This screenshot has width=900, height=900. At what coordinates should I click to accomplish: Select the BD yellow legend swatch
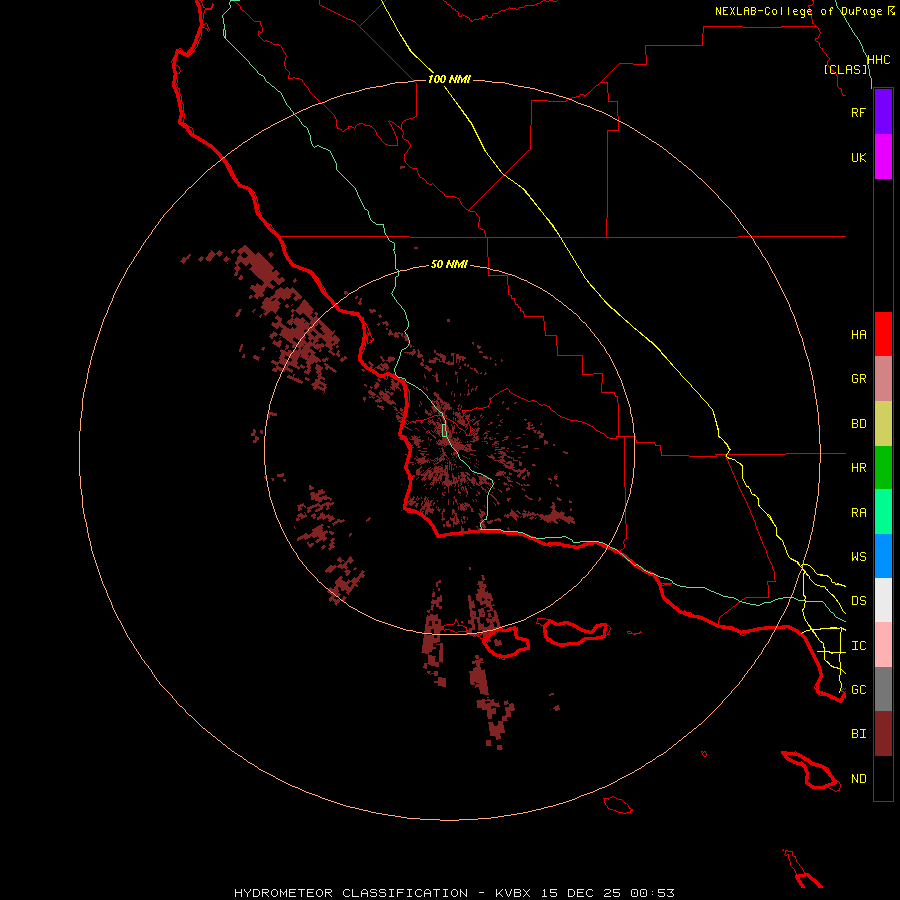(883, 424)
